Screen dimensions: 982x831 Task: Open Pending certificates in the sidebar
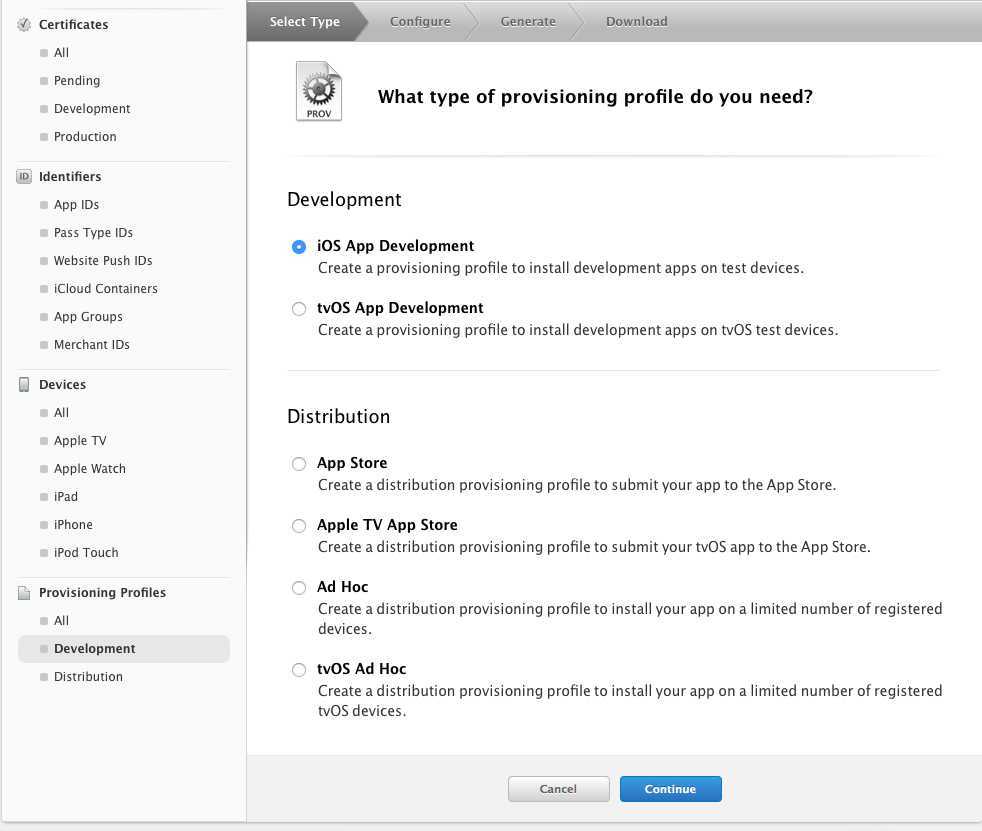(x=77, y=81)
